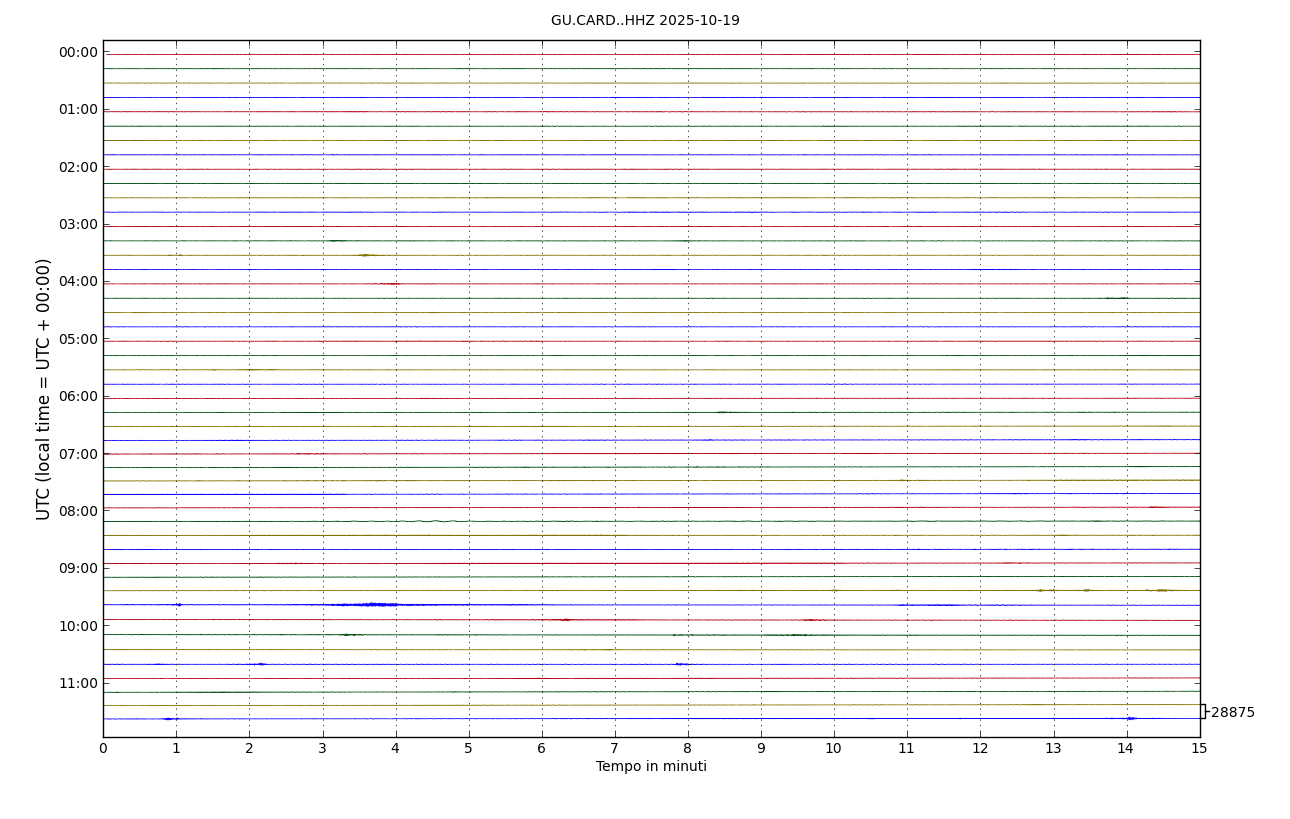1290x819 pixels.
Task: Click x-axis tick label 5
Action: point(468,749)
